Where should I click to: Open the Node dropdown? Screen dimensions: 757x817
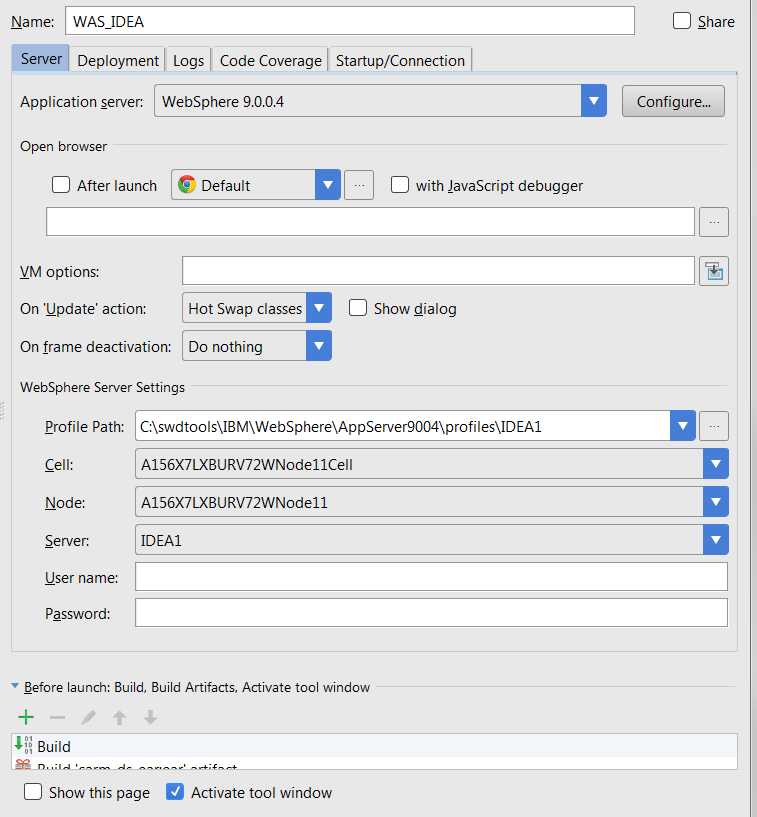coord(715,502)
